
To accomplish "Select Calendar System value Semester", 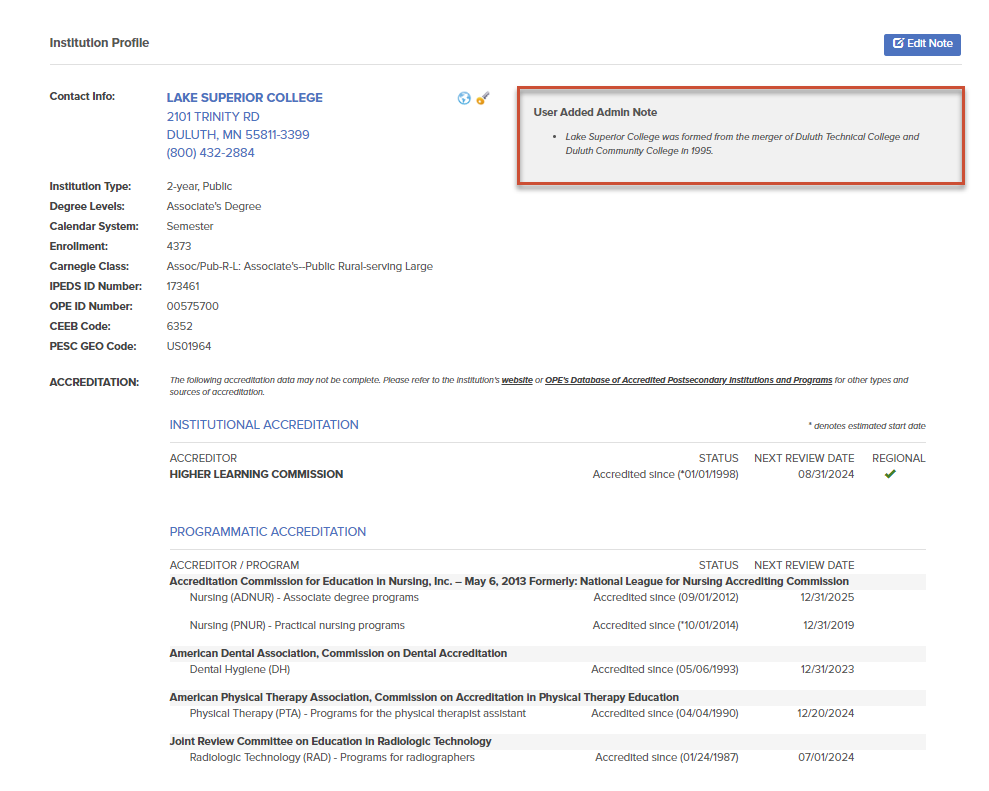I will (x=190, y=226).
